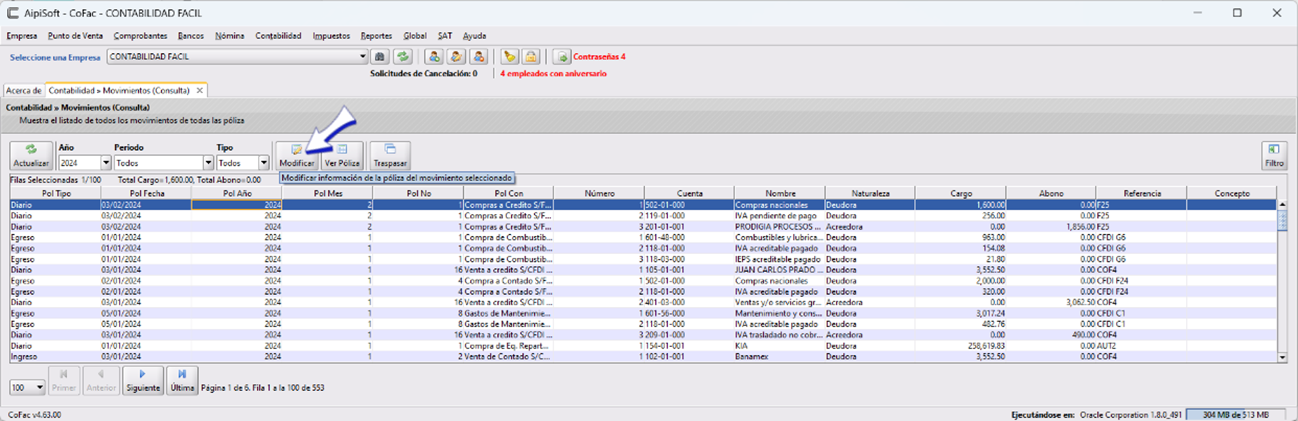Screen dimensions: 1298x421
Task: Click the table scrollbar down arrow
Action: [1282, 356]
